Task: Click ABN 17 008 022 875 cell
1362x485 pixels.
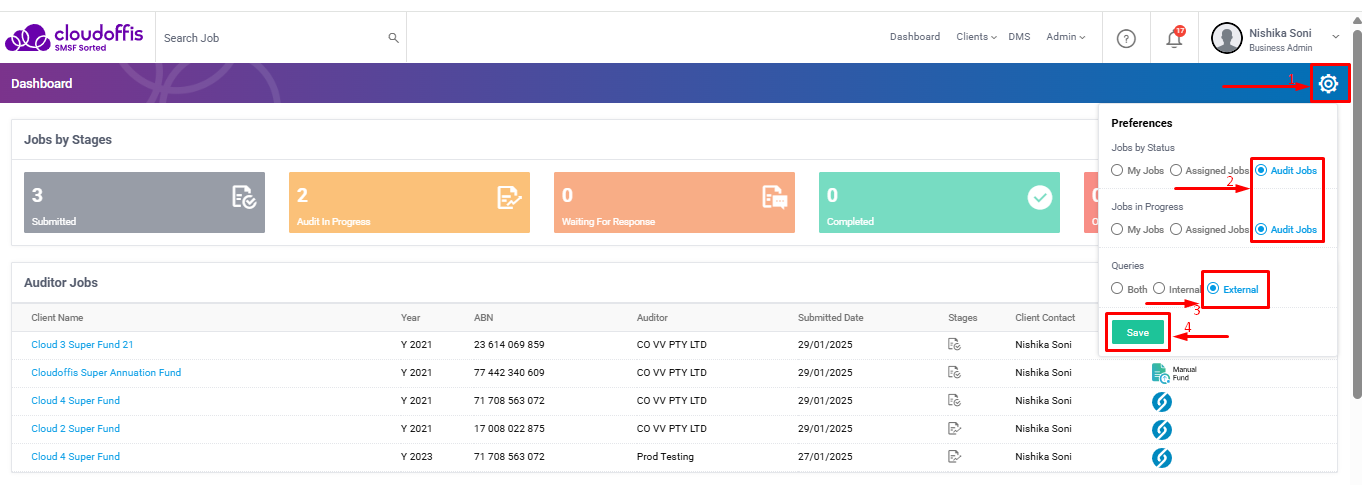Action: 509,429
